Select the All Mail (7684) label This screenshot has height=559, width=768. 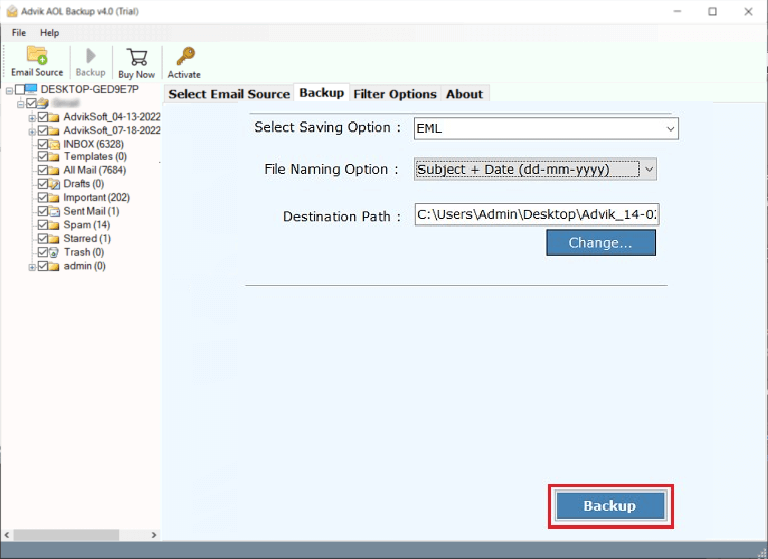95,170
